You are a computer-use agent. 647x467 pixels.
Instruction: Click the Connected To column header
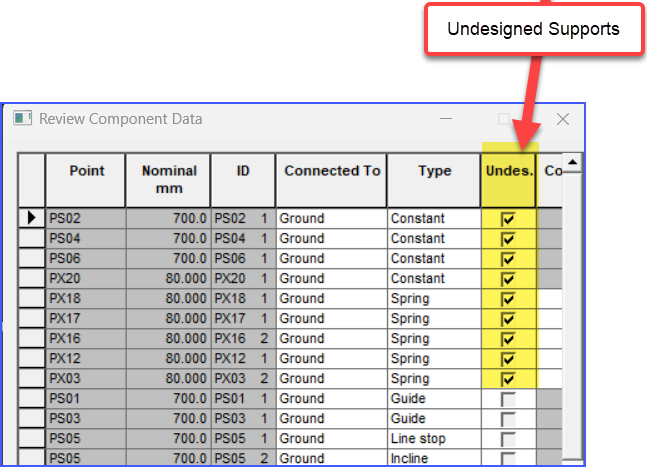(x=332, y=180)
